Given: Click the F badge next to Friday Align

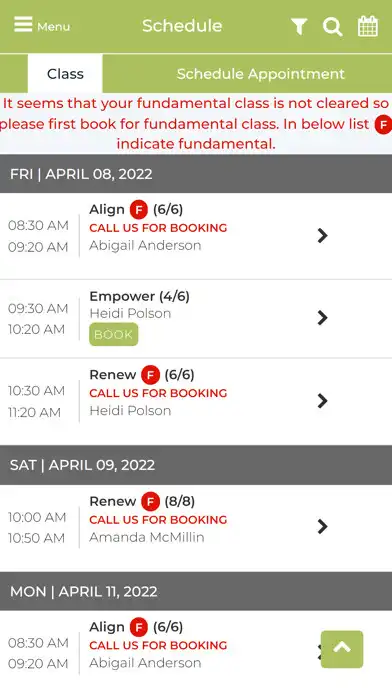Looking at the screenshot, I should coord(139,210).
